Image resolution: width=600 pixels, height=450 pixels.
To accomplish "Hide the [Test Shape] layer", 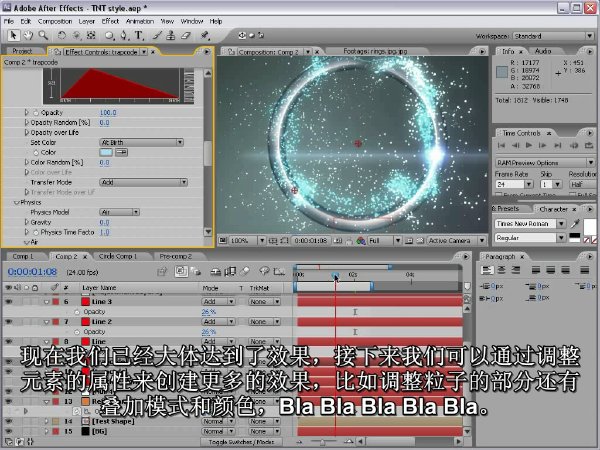I will click(x=8, y=421).
